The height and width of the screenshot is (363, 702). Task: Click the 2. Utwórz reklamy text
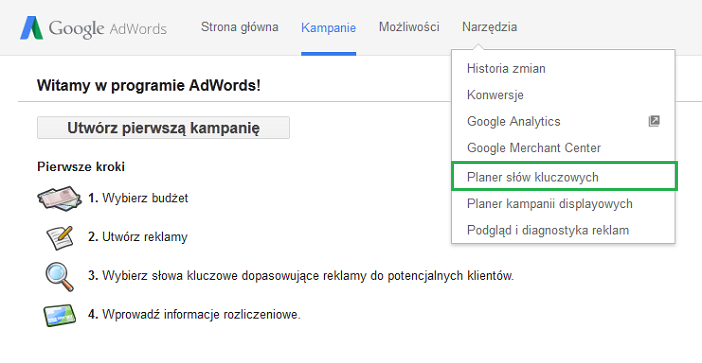point(137,237)
